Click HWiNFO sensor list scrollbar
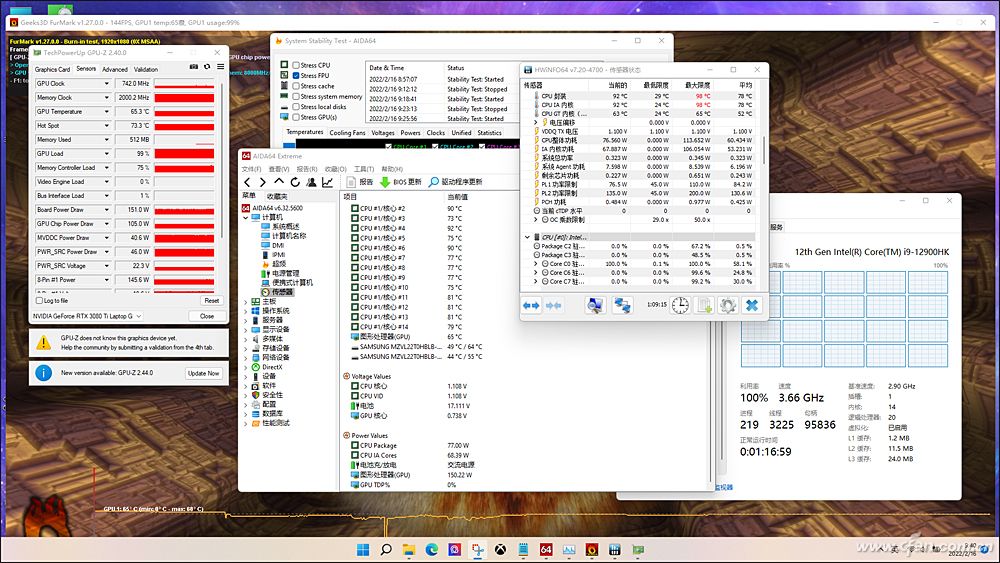This screenshot has height=563, width=1000. coord(765,150)
